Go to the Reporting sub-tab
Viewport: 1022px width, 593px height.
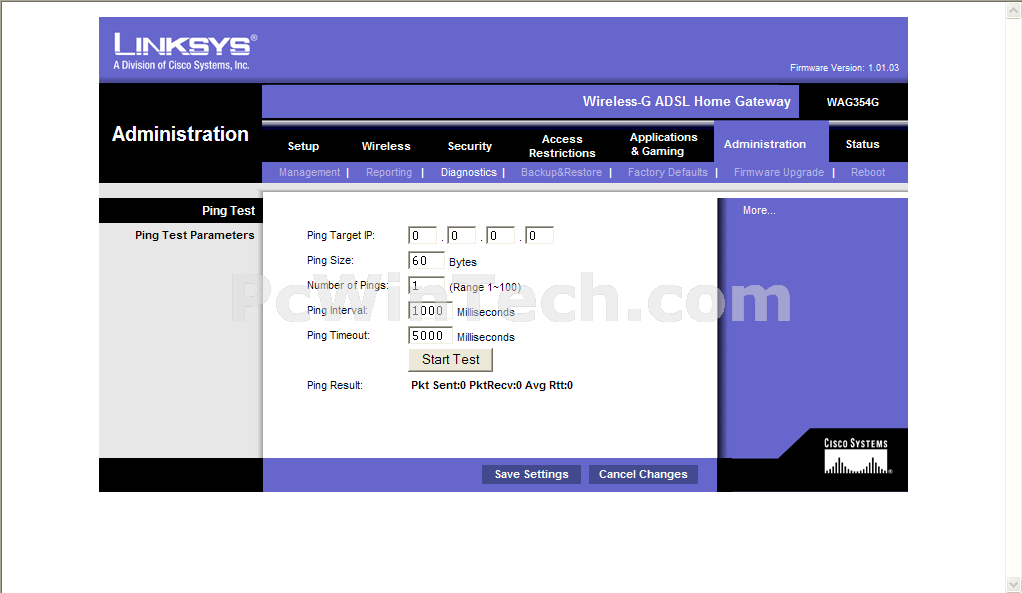[x=388, y=172]
